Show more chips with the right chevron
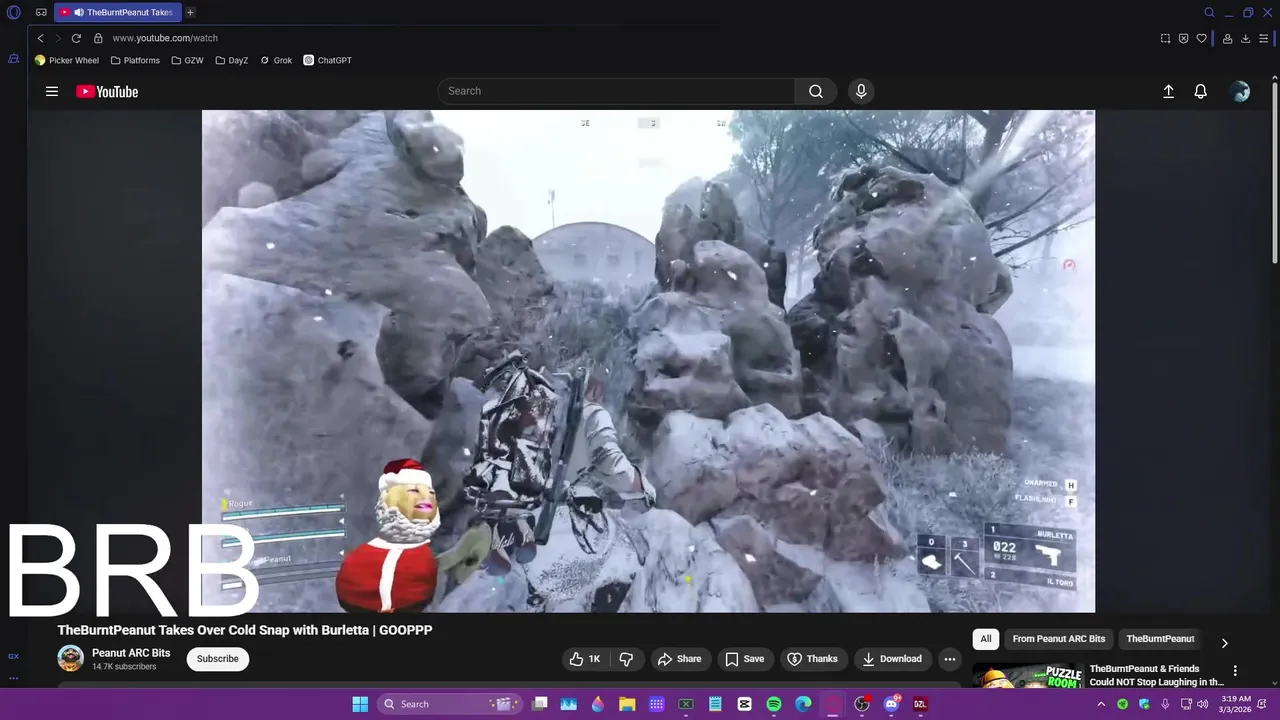 (1224, 643)
